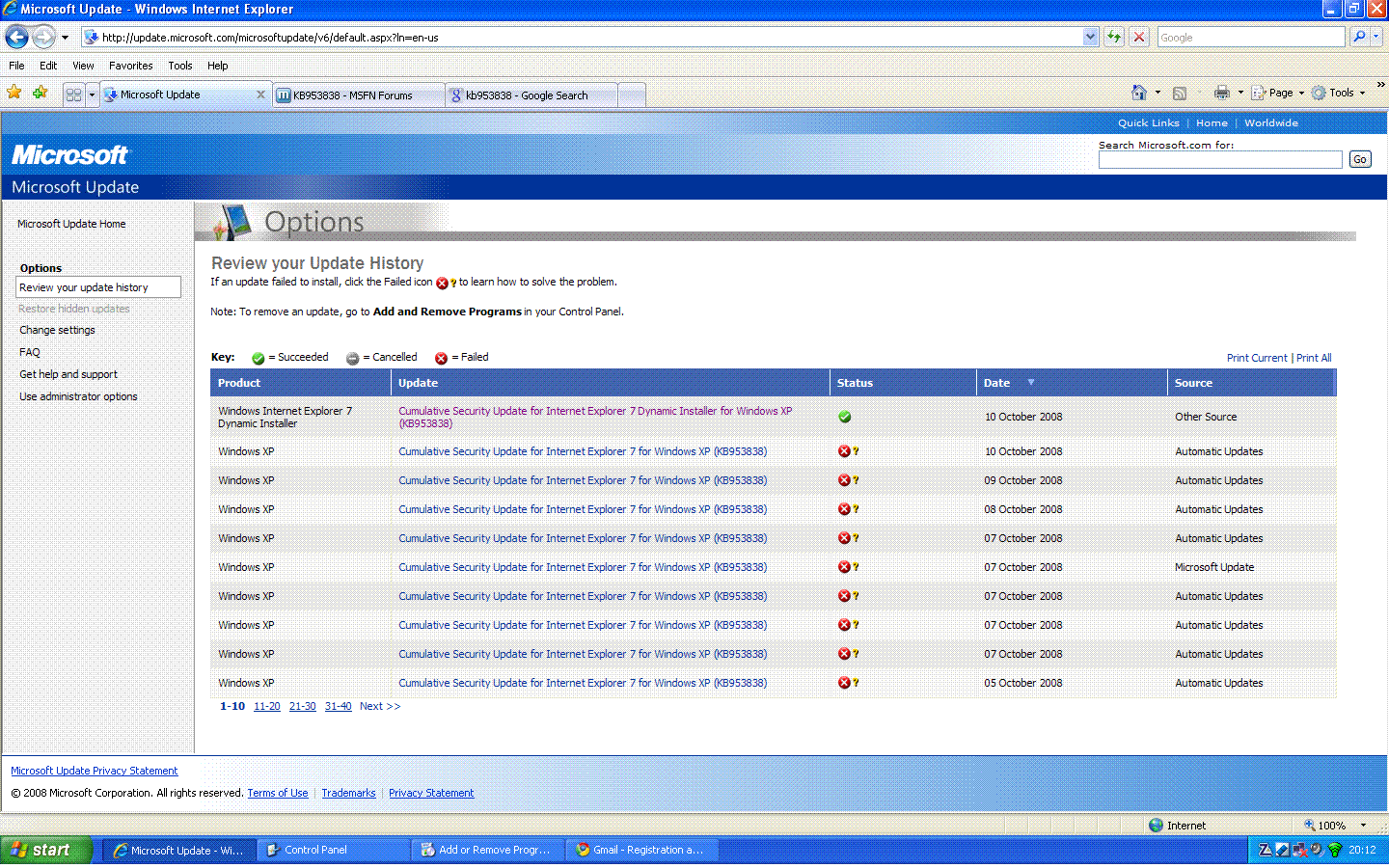The height and width of the screenshot is (868, 1389).
Task: Click the browser Forward arrow button
Action: [x=44, y=37]
